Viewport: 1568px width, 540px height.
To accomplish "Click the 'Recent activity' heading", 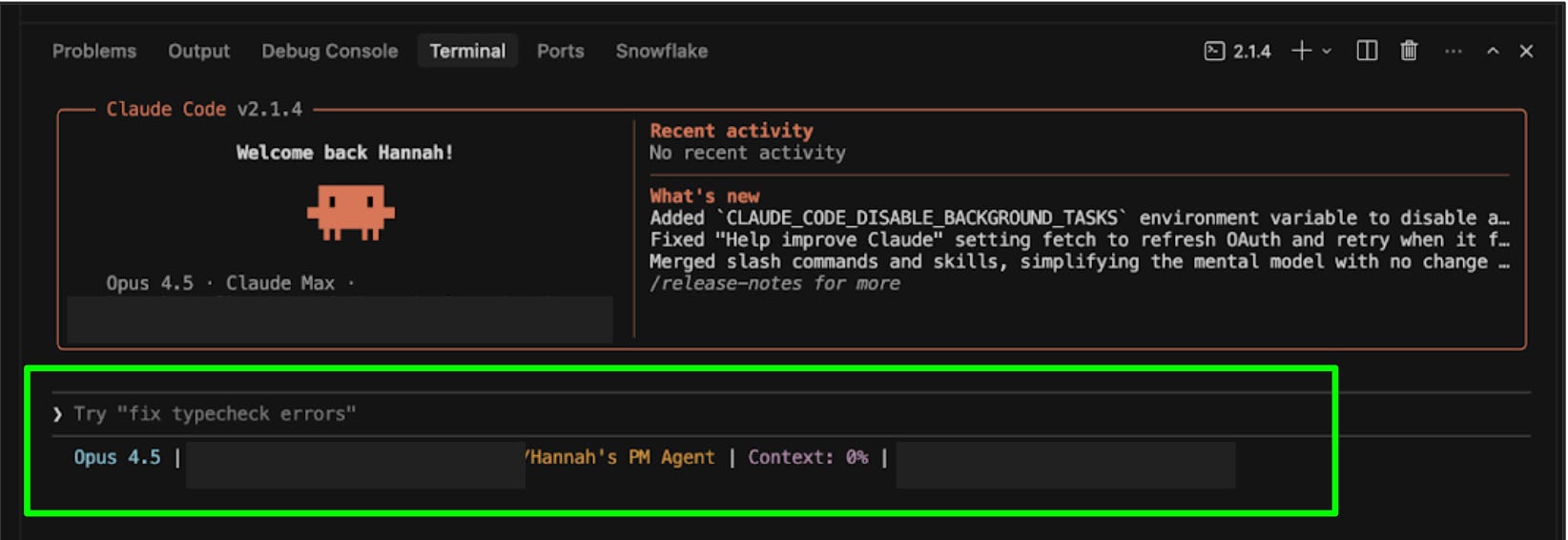I will click(732, 131).
